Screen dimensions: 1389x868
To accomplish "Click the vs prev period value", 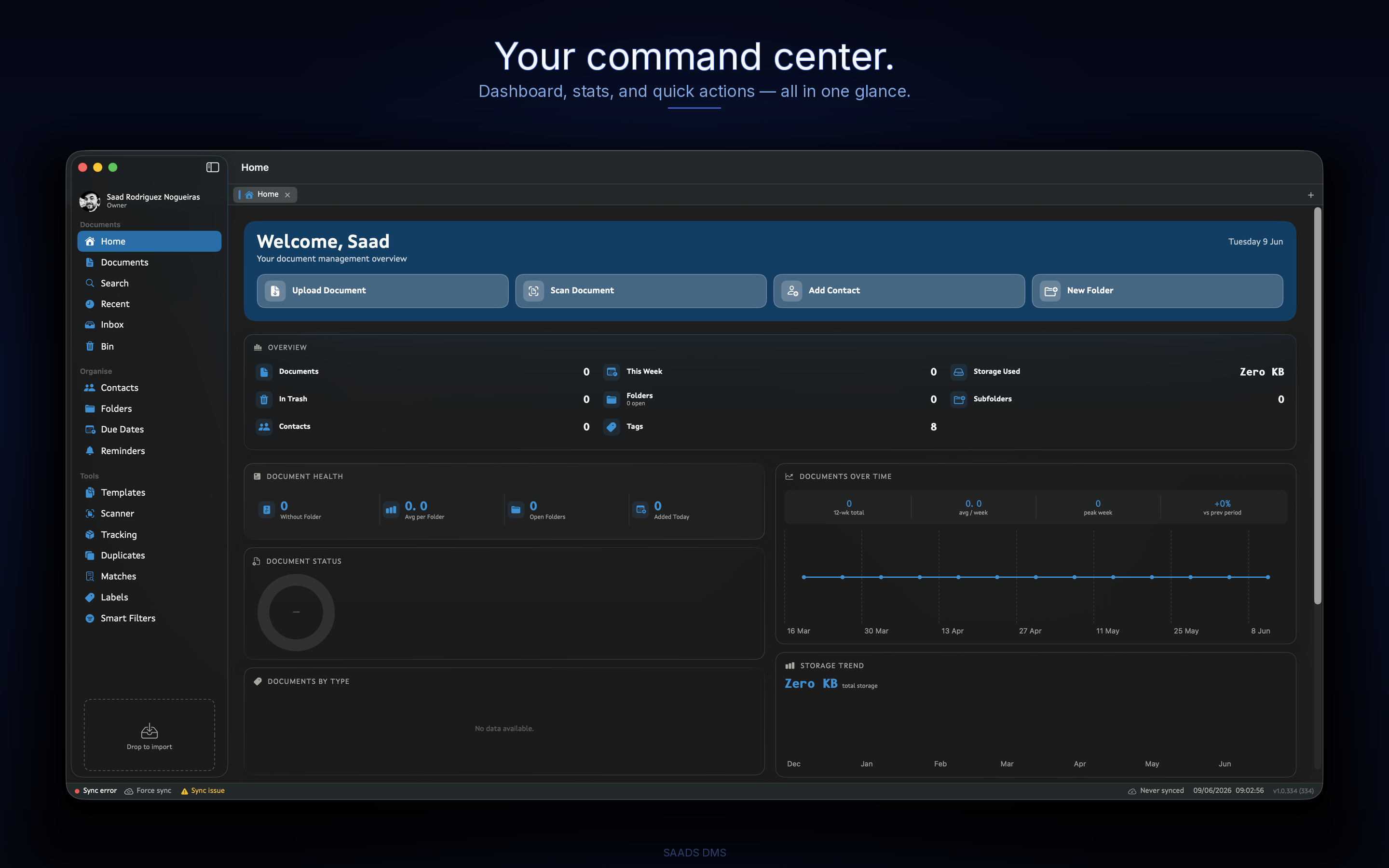I will coord(1223,503).
